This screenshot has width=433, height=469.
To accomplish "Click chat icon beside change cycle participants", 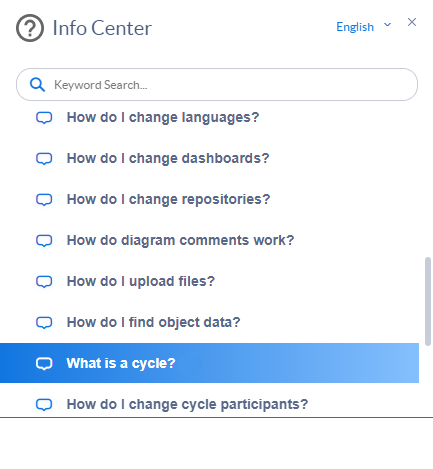I will (x=44, y=405).
